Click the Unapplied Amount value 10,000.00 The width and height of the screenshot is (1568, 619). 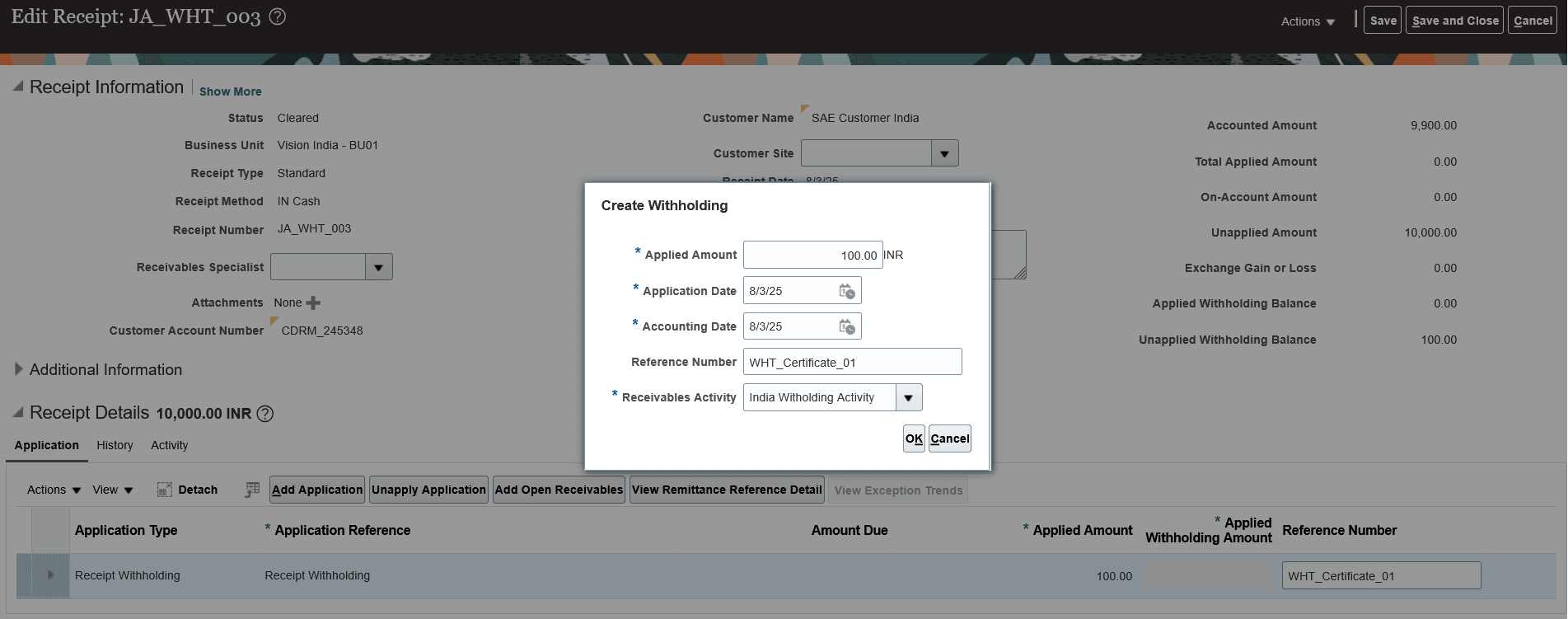pos(1430,232)
